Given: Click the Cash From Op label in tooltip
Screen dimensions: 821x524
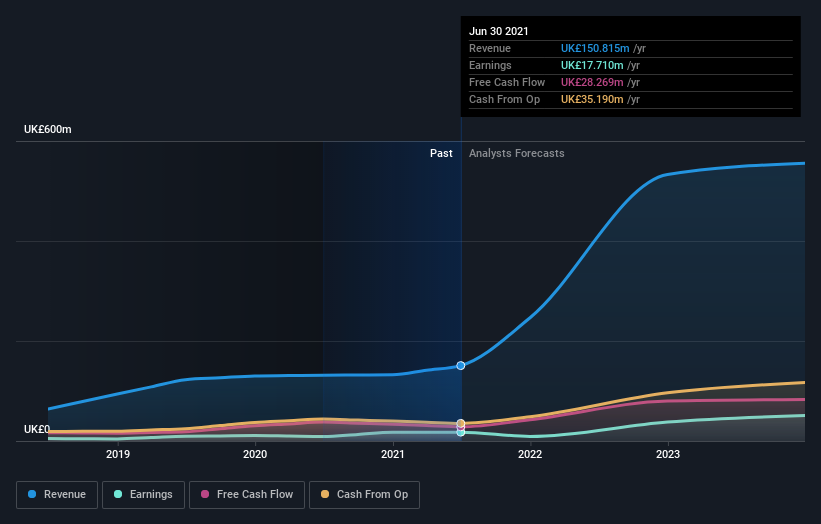Looking at the screenshot, I should pyautogui.click(x=504, y=99).
